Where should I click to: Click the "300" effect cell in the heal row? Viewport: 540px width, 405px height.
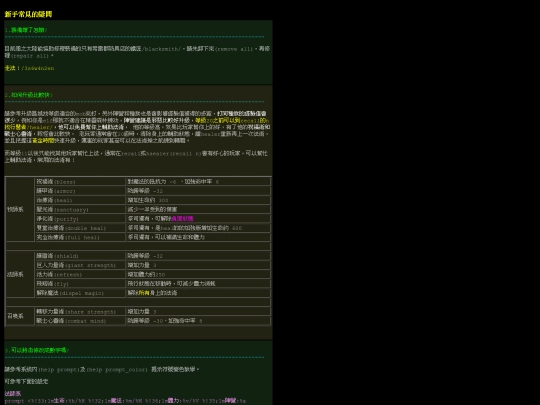coord(198,200)
